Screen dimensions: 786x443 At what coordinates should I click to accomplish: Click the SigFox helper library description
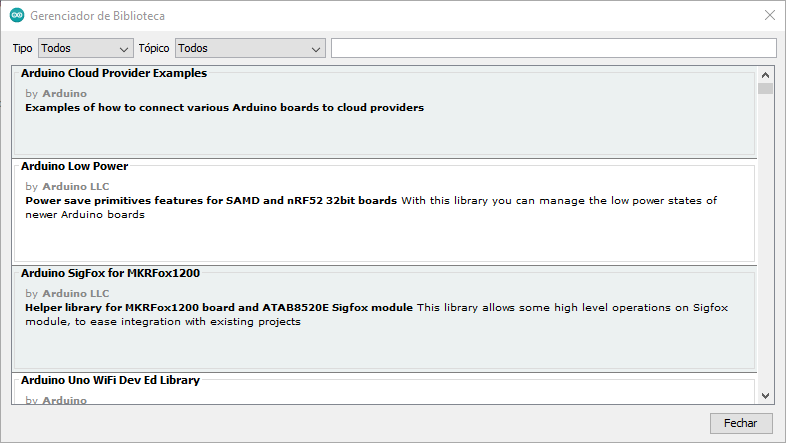tap(376, 315)
